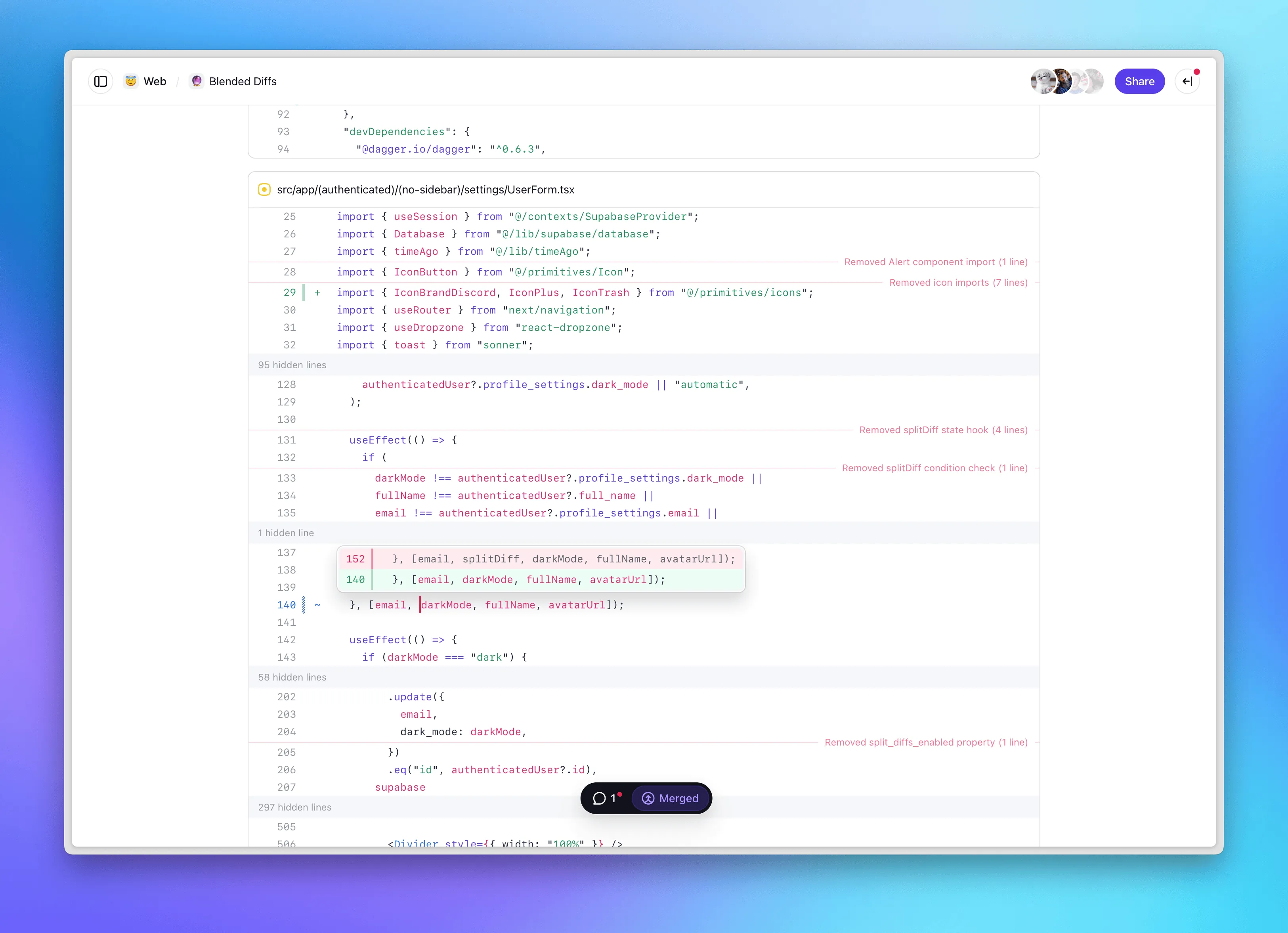Viewport: 1288px width, 933px height.
Task: Click the "automatic" string on line 128
Action: click(x=709, y=385)
